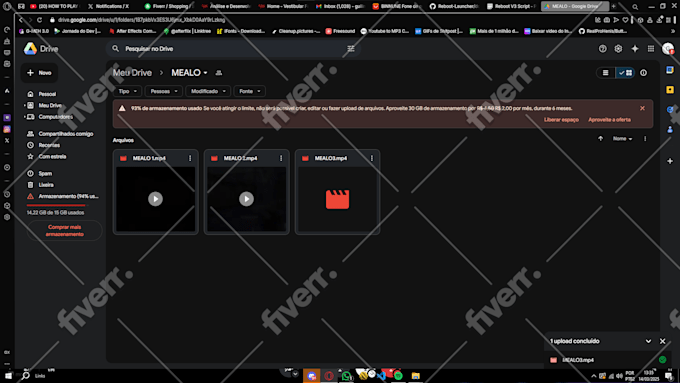Get add-ons with the plus icon
The width and height of the screenshot is (680, 383).
670,161
